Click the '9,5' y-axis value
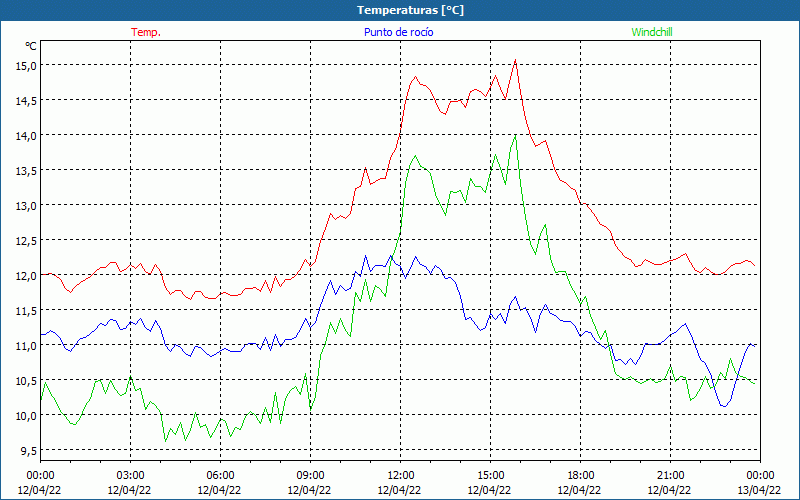Screen dimensions: 800x500 (x=28, y=451)
